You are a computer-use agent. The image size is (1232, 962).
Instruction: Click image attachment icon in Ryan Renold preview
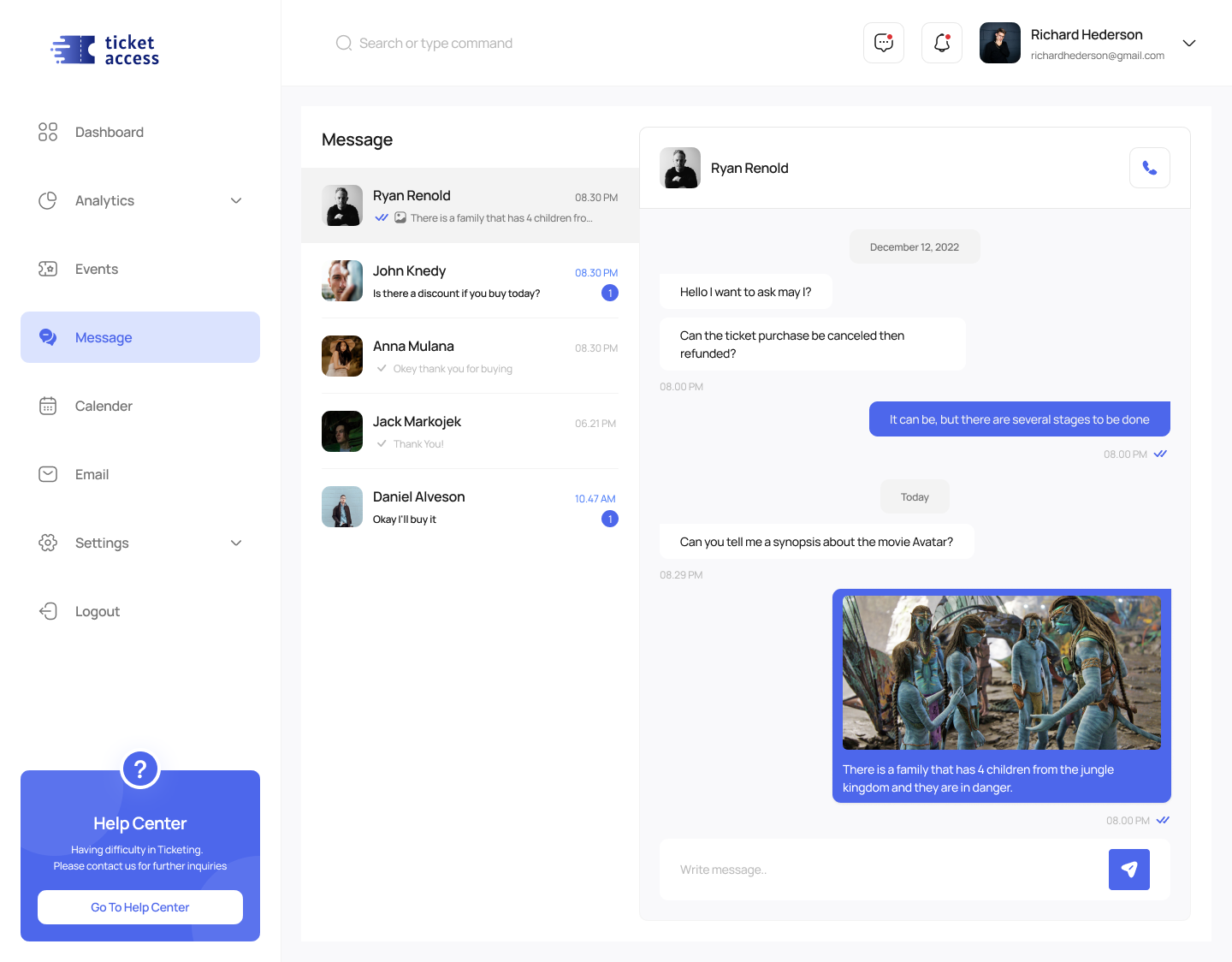pos(400,217)
